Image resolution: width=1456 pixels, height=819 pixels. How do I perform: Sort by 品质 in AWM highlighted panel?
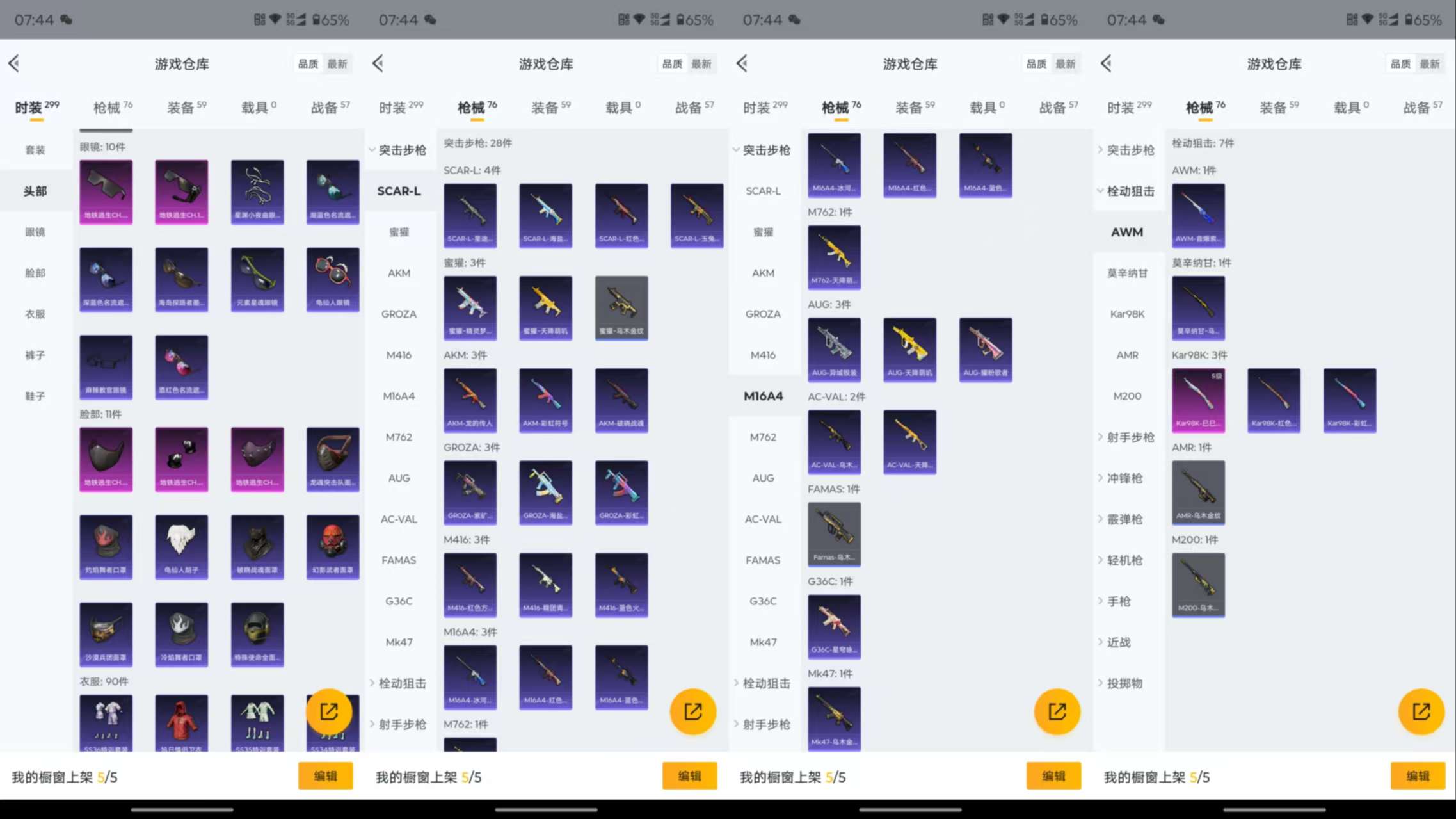click(x=1401, y=63)
